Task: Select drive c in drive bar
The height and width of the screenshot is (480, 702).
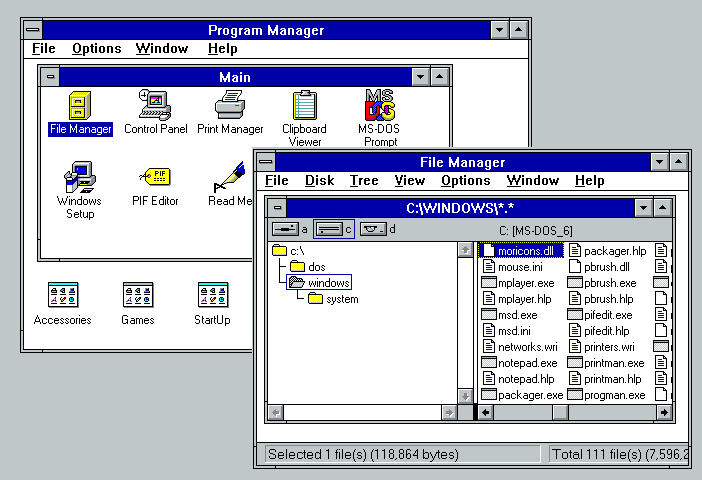Action: (x=333, y=229)
